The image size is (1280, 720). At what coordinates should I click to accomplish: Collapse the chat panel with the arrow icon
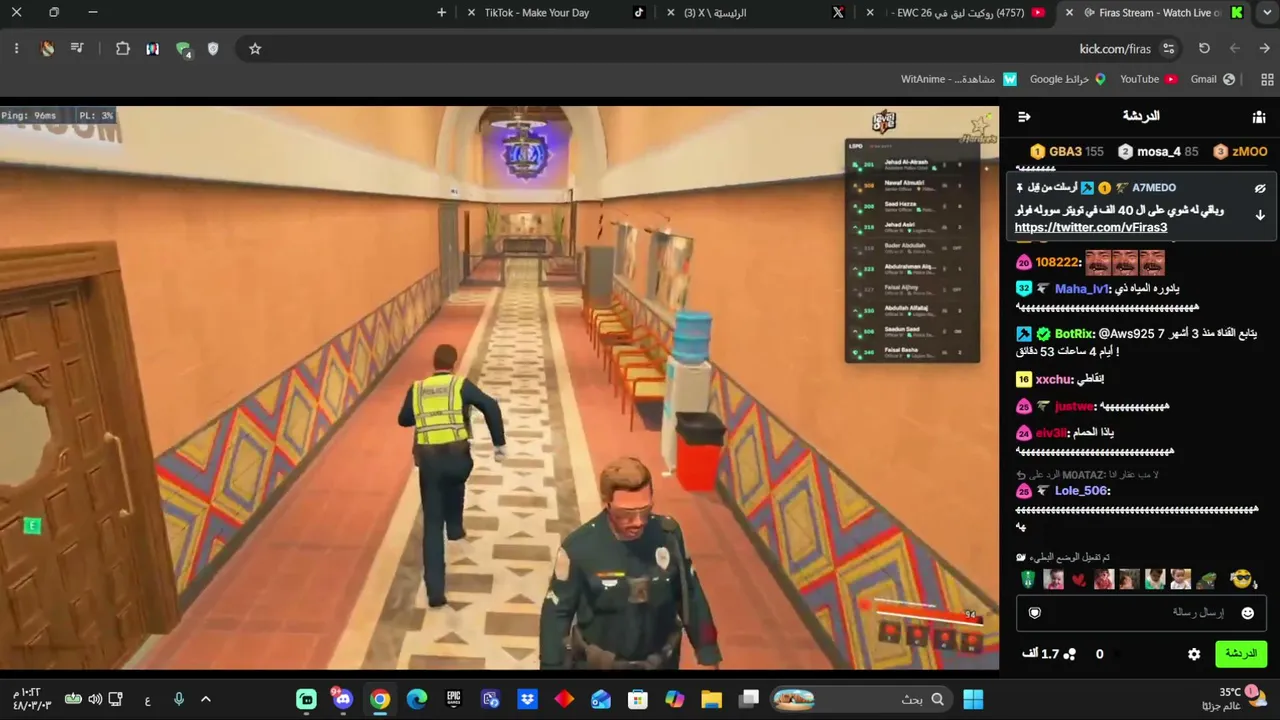tap(1024, 117)
